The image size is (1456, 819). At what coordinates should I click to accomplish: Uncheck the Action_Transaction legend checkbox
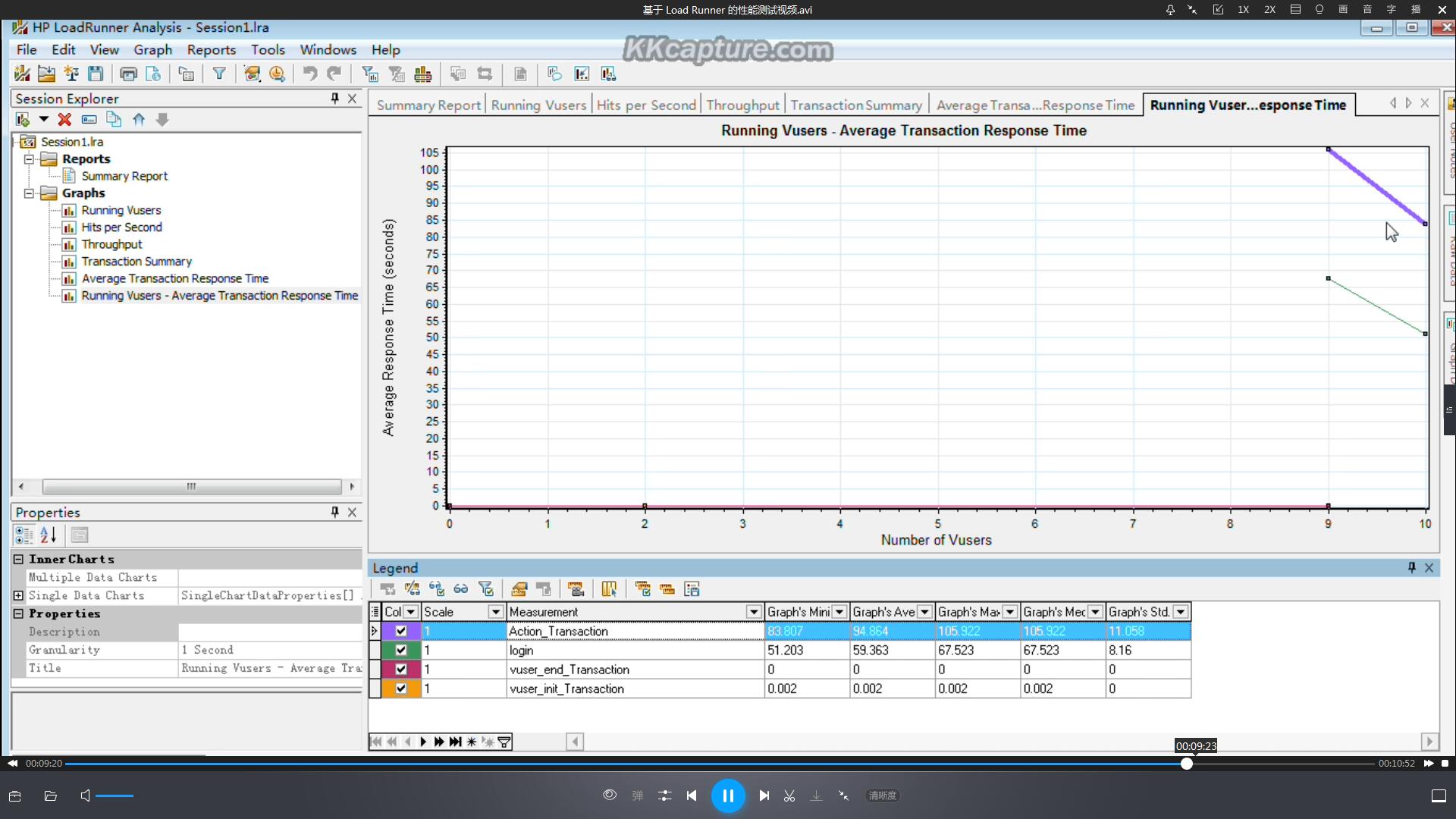[401, 631]
